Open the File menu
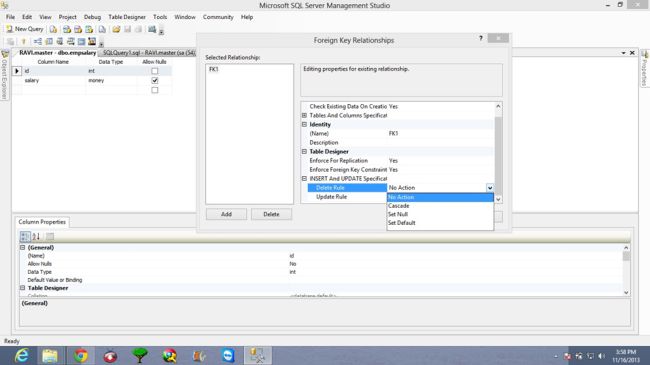650x365 pixels. (x=10, y=17)
